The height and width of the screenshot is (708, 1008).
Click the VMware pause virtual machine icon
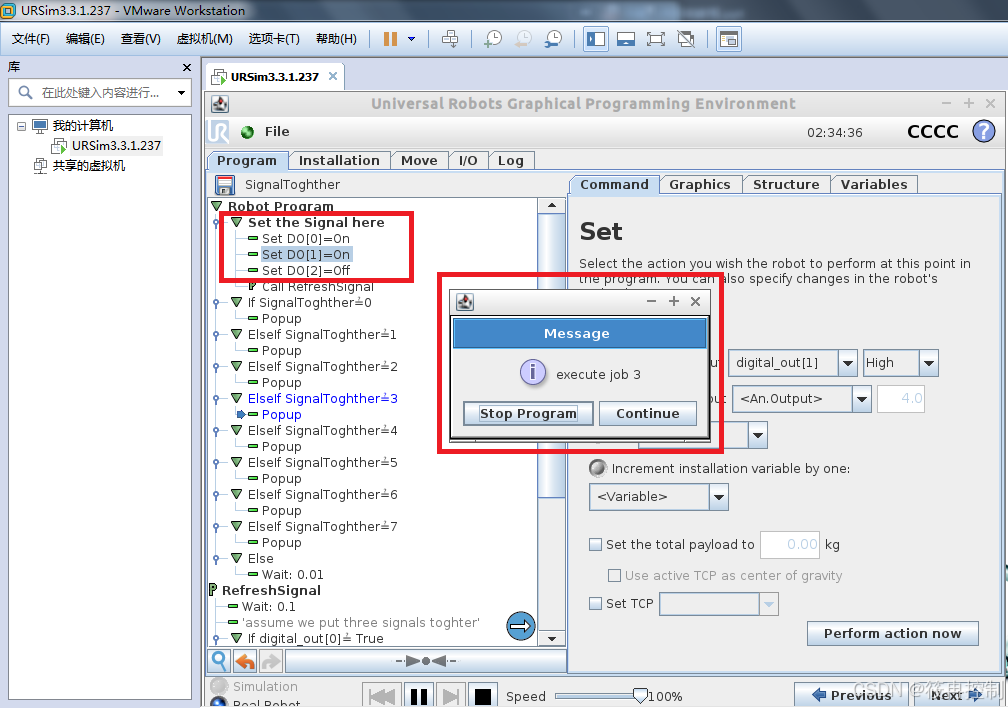[x=390, y=39]
